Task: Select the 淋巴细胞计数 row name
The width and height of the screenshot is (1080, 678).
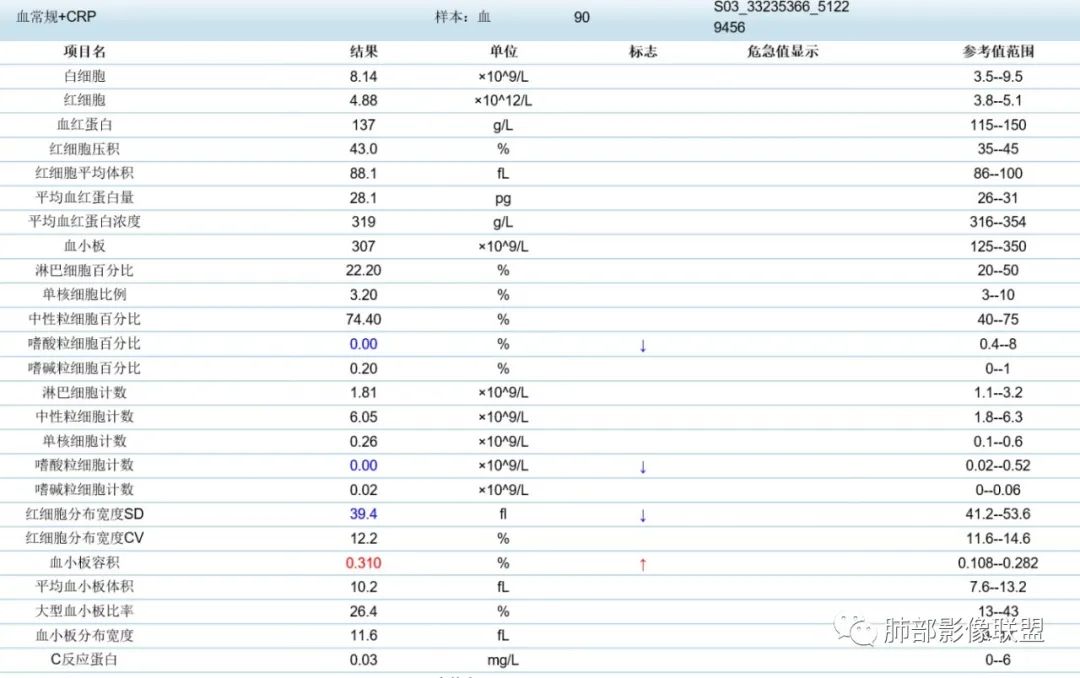Action: [x=85, y=393]
